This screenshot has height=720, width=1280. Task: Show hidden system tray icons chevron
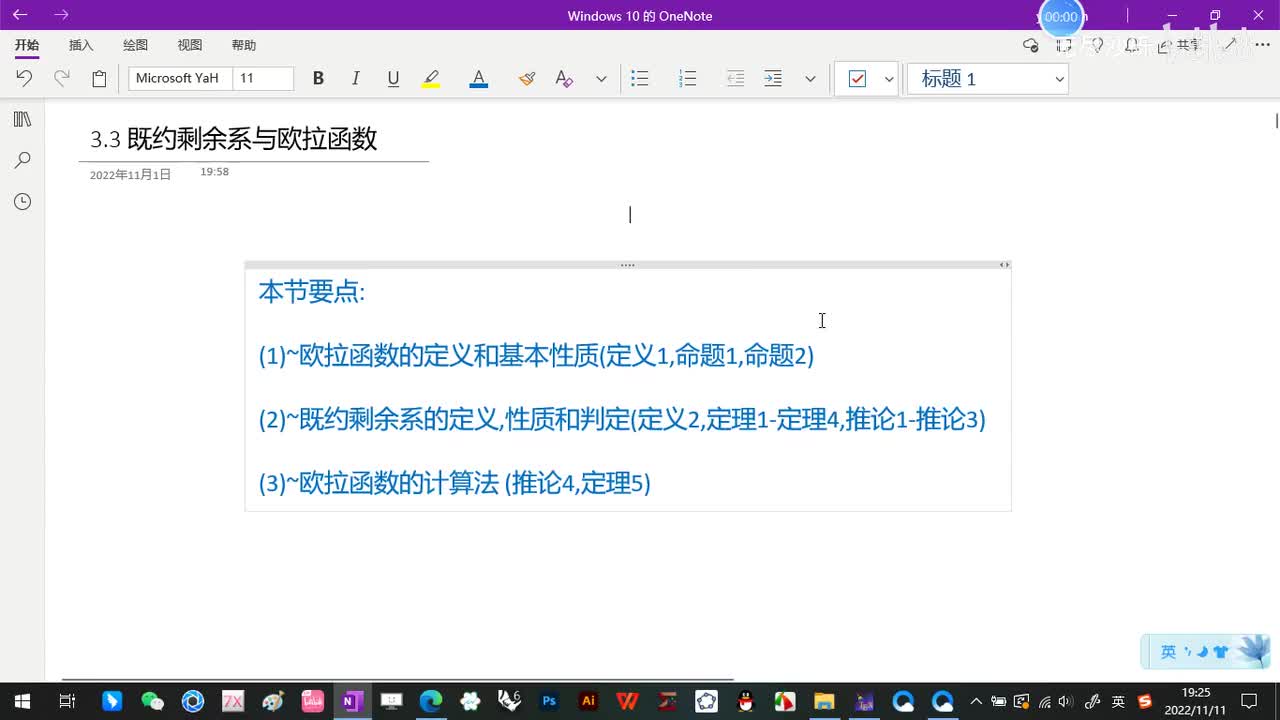pyautogui.click(x=976, y=701)
